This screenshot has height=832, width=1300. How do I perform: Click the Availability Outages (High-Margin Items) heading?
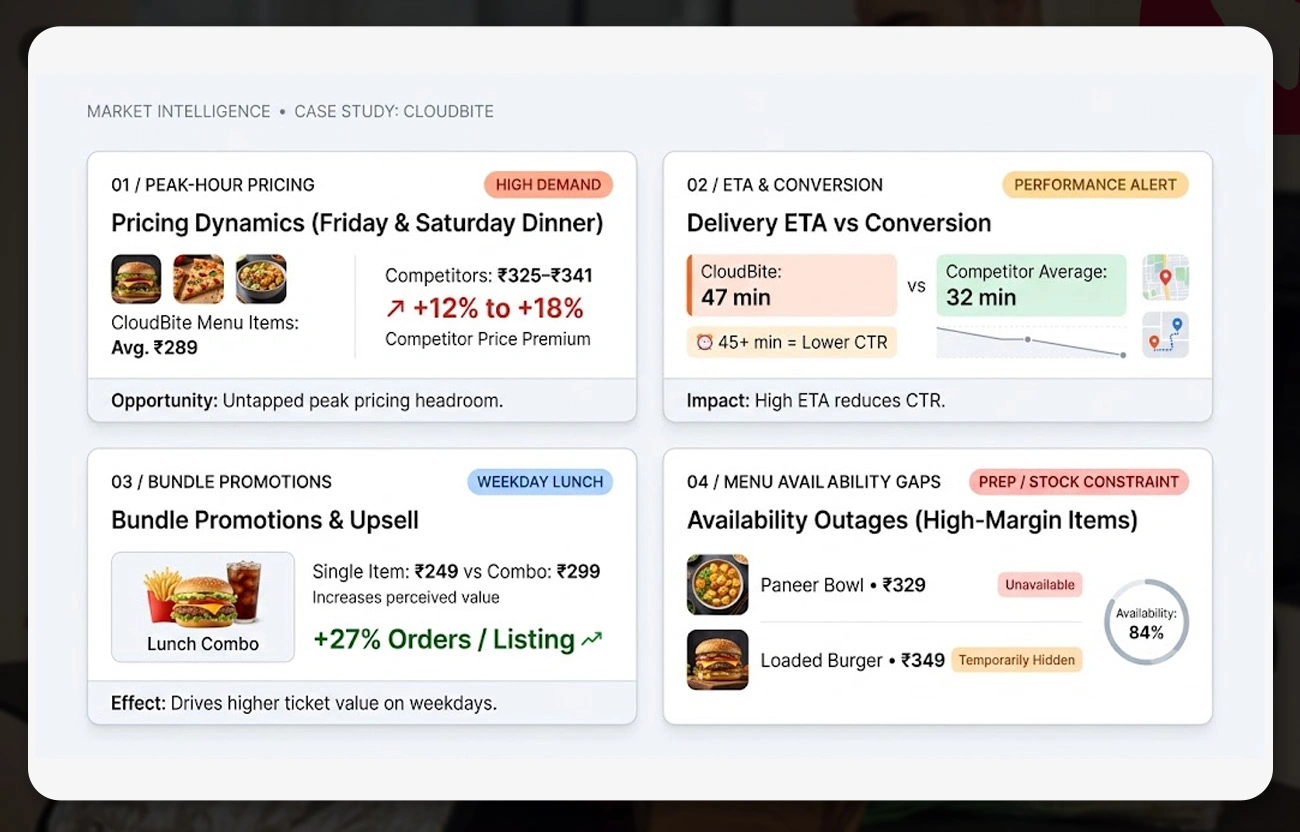[x=912, y=520]
